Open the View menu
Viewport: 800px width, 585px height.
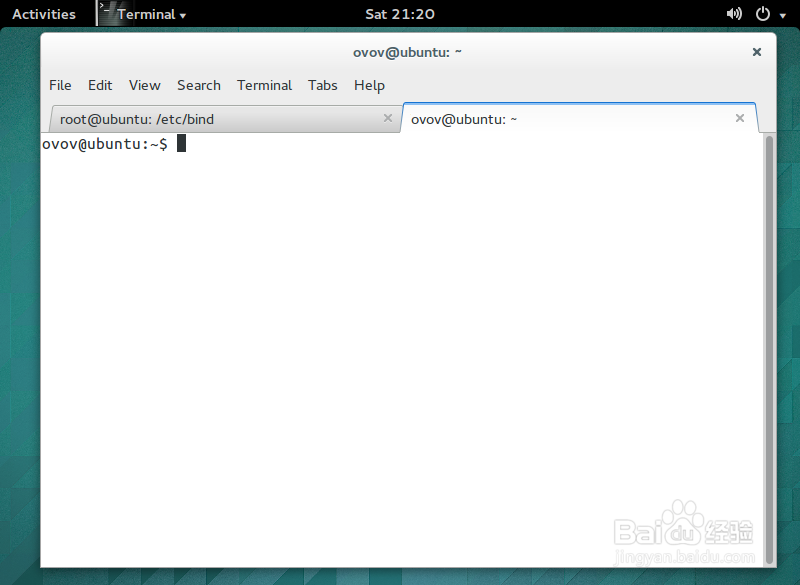144,85
